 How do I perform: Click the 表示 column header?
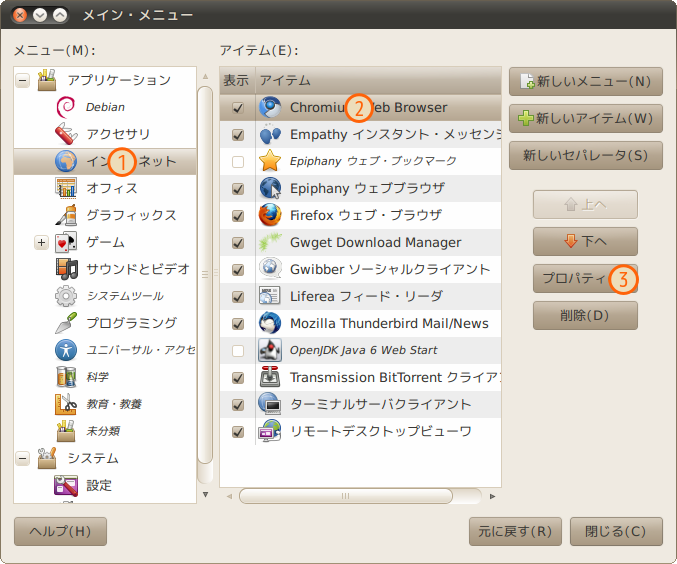[237, 80]
